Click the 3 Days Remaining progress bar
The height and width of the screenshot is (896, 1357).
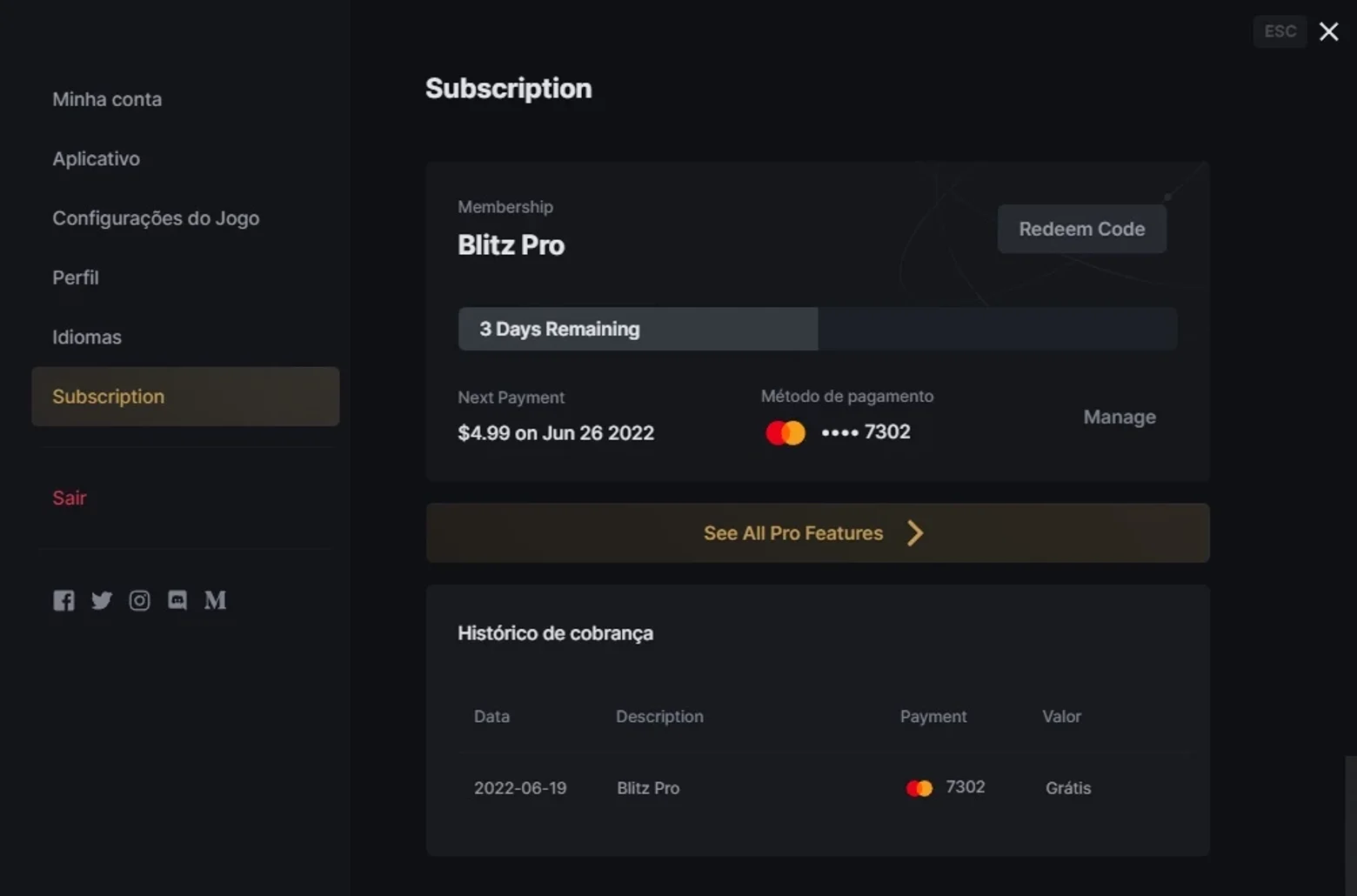tap(818, 329)
